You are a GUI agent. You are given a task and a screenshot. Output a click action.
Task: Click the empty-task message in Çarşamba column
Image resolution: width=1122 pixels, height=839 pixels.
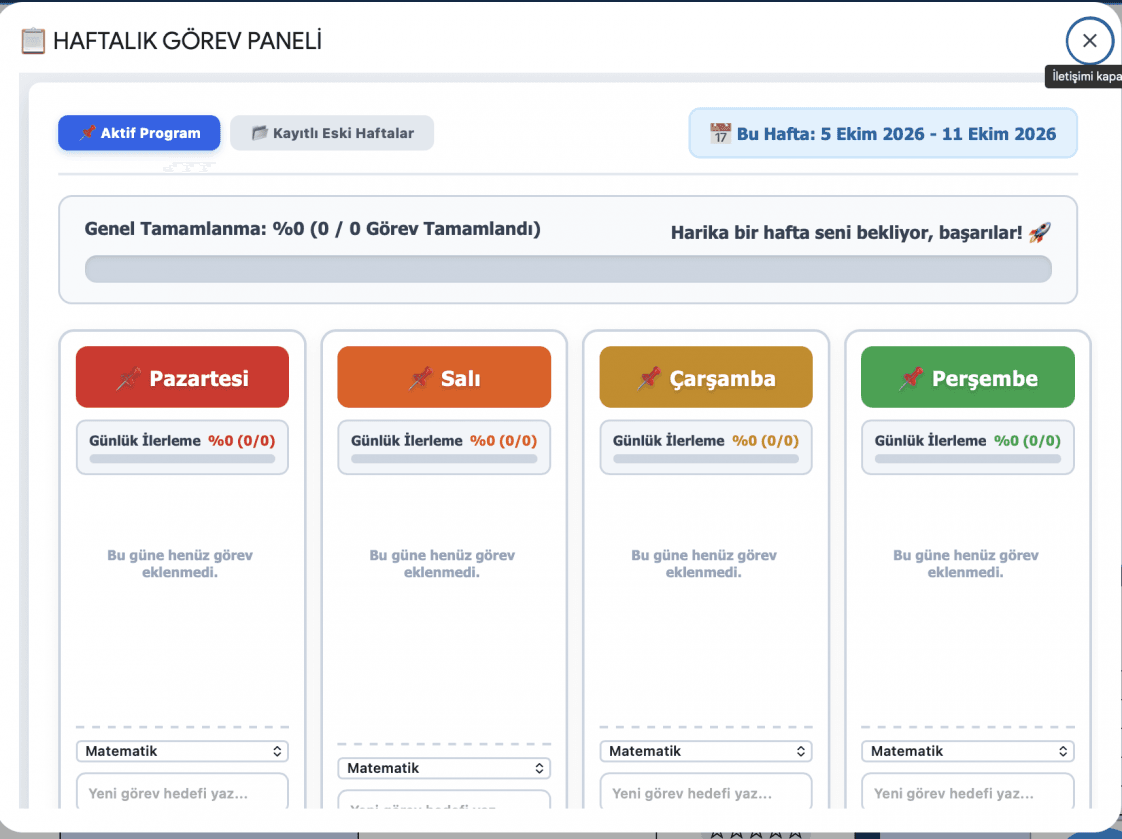[704, 564]
